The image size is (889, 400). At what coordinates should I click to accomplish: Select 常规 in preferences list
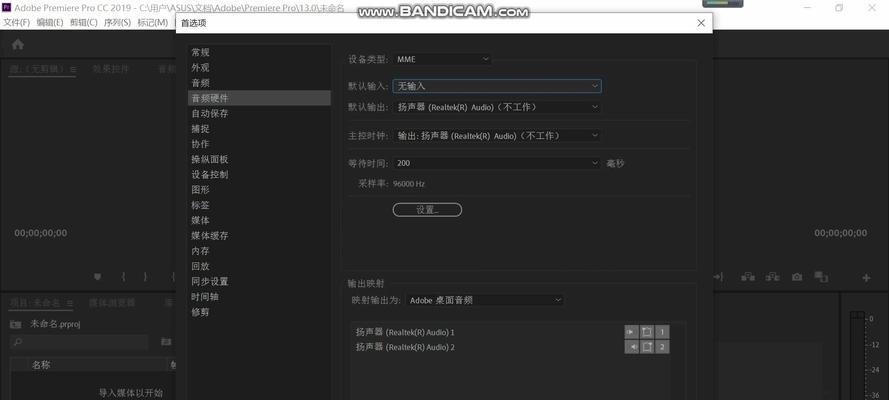click(x=259, y=52)
